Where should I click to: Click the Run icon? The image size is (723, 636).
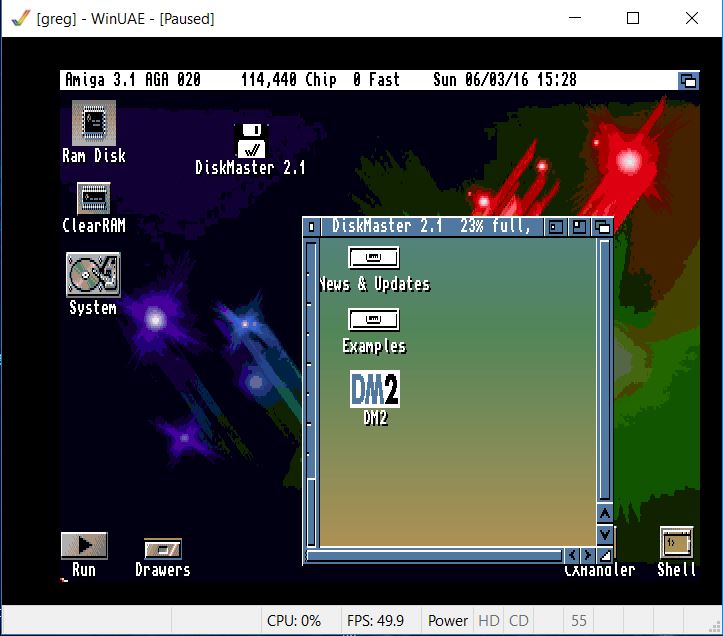84,545
